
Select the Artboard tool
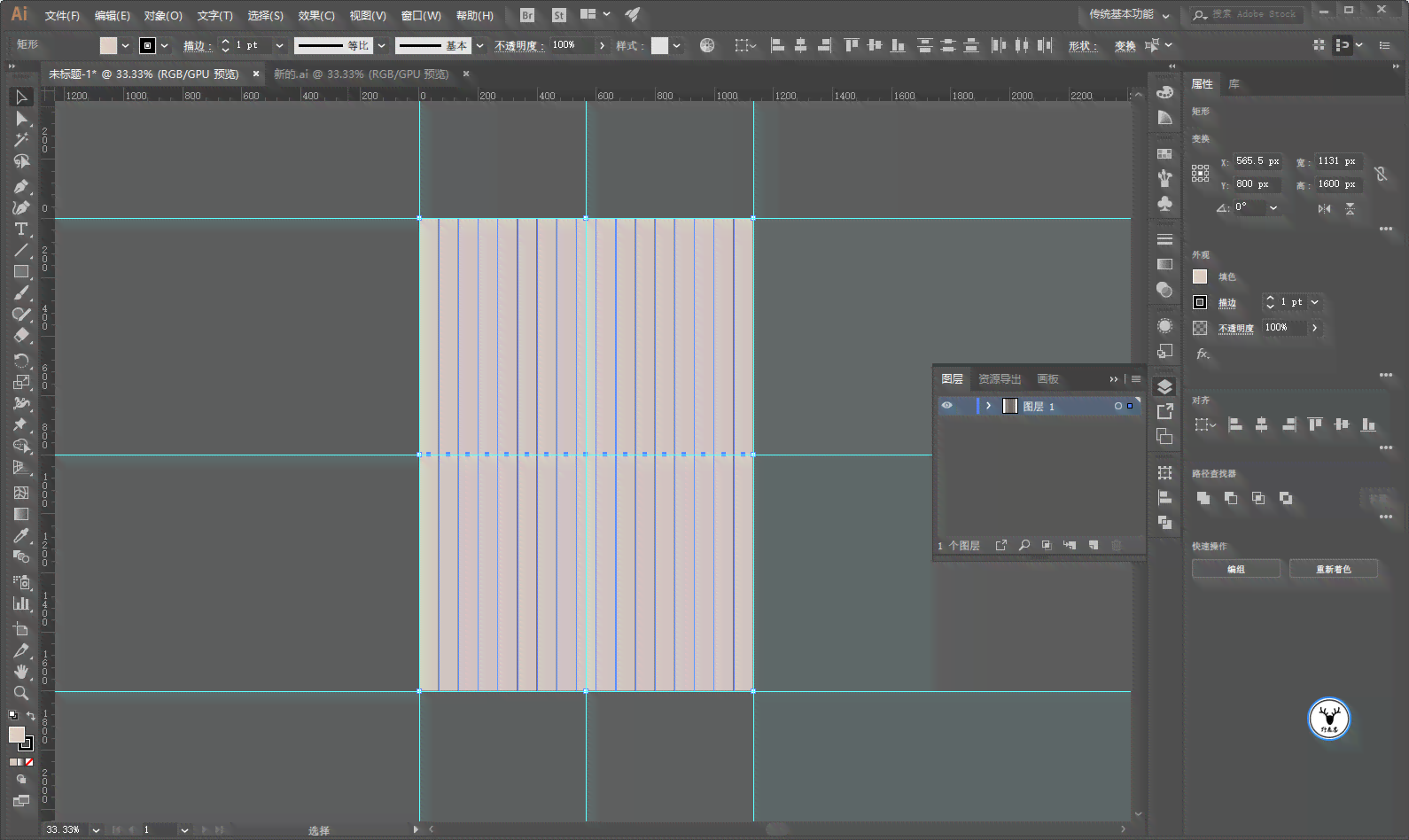pyautogui.click(x=21, y=628)
